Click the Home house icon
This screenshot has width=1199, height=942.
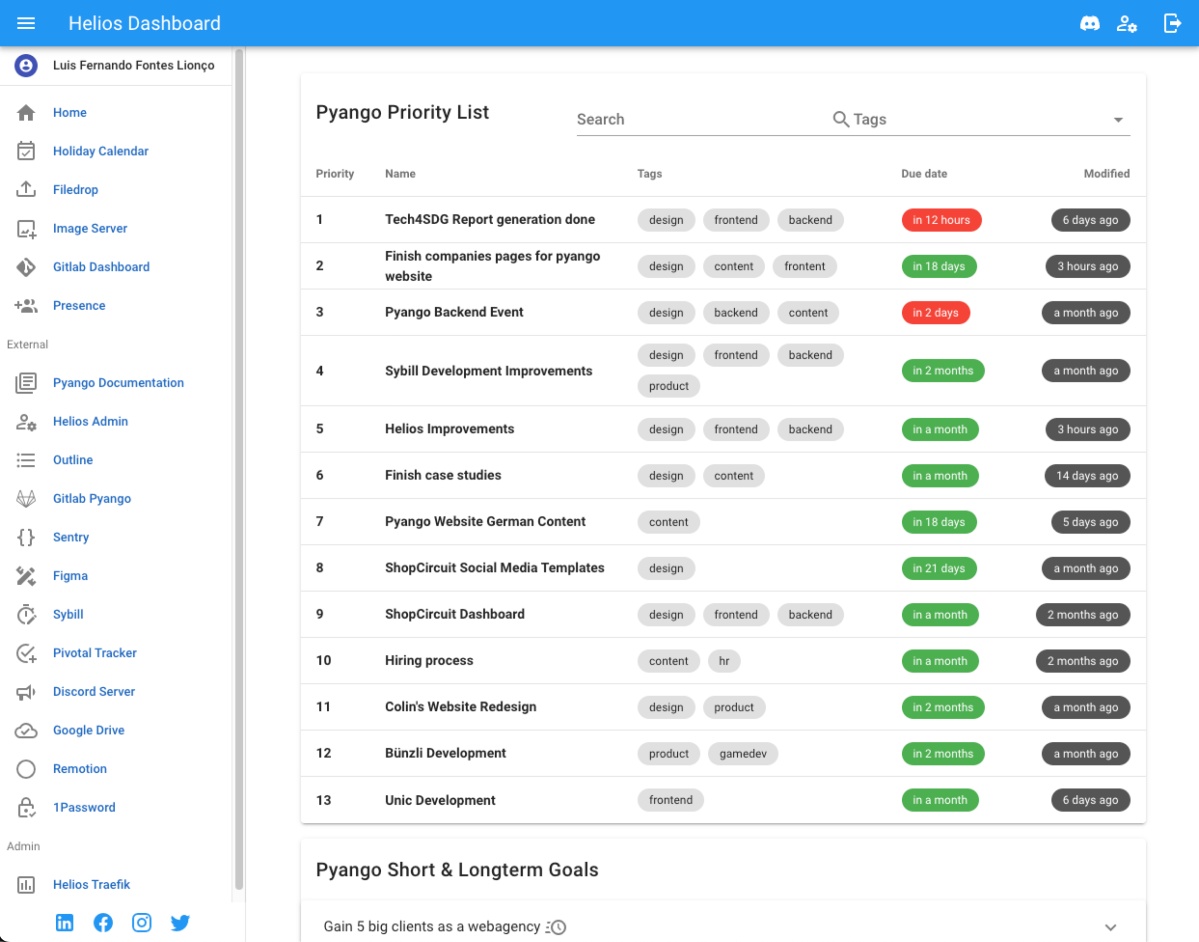(x=26, y=113)
